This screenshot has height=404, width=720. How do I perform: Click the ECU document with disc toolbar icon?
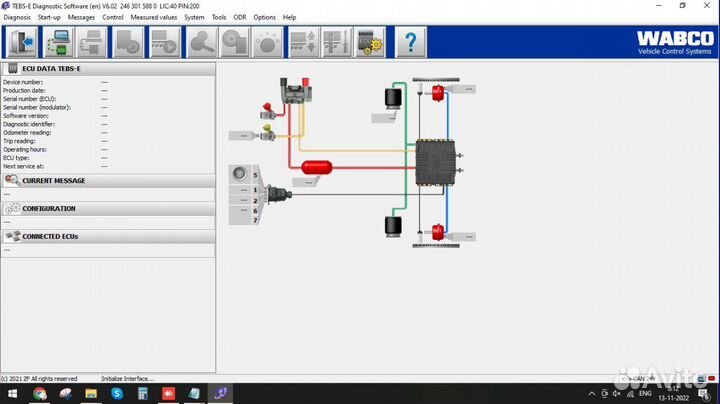point(128,42)
